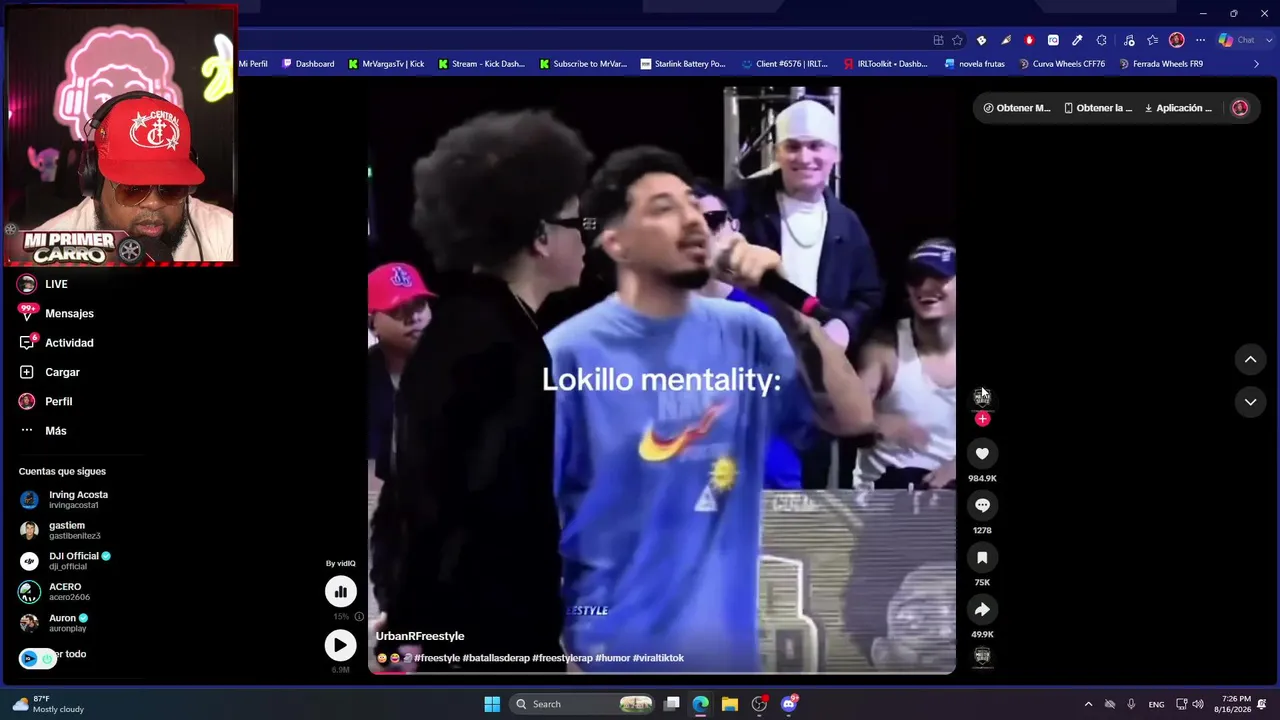Go to the previous video with up chevron

1250,359
